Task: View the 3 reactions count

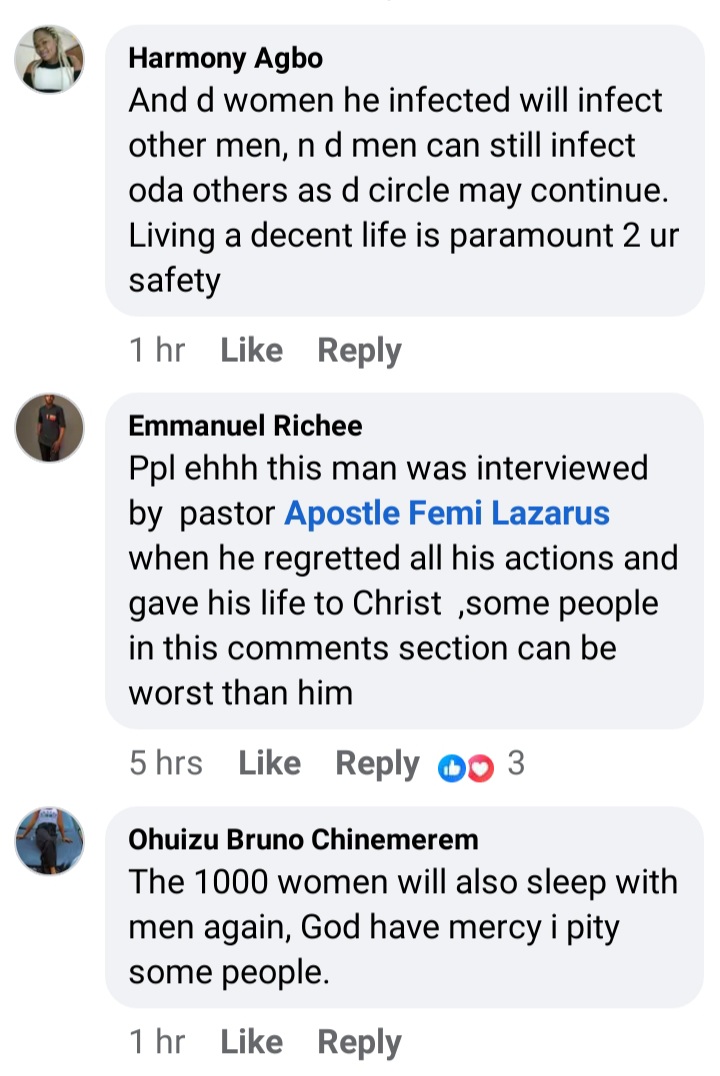Action: pyautogui.click(x=515, y=765)
